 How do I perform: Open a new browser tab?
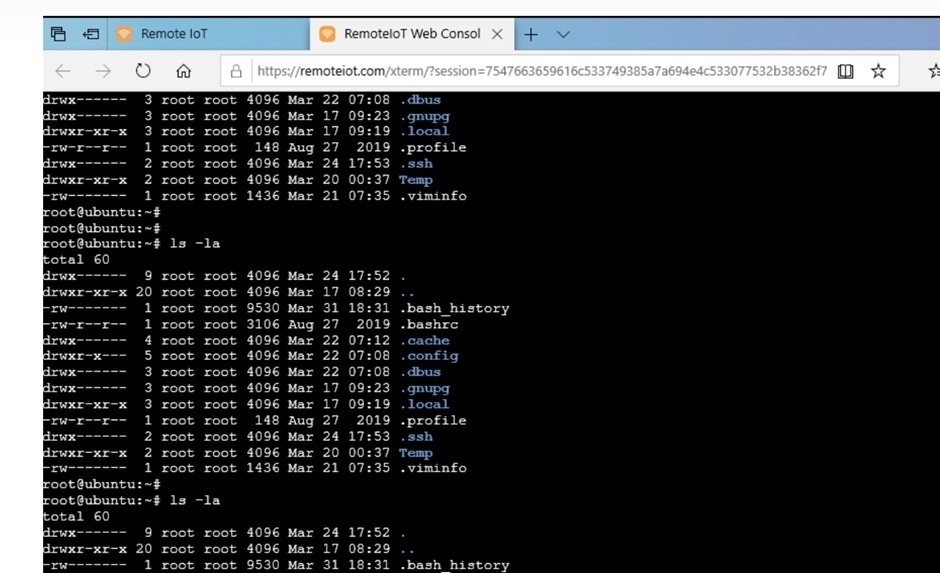coord(531,35)
